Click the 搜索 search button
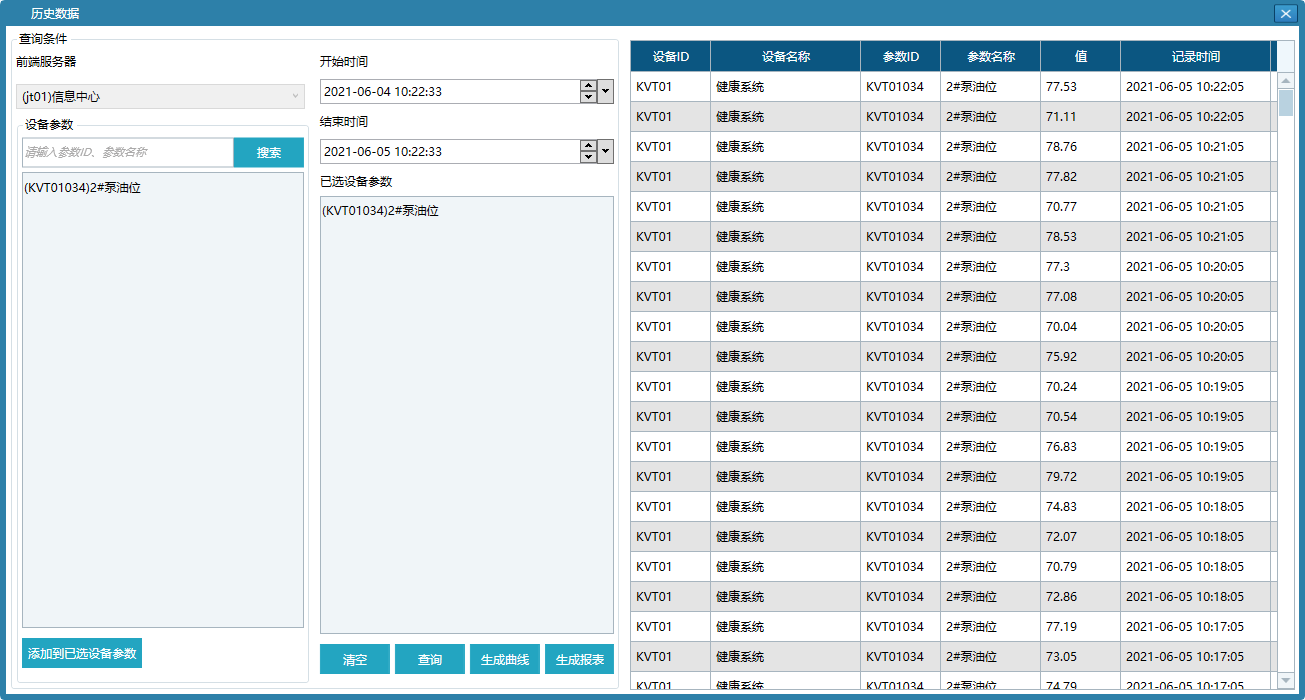This screenshot has height=700, width=1305. coord(268,153)
